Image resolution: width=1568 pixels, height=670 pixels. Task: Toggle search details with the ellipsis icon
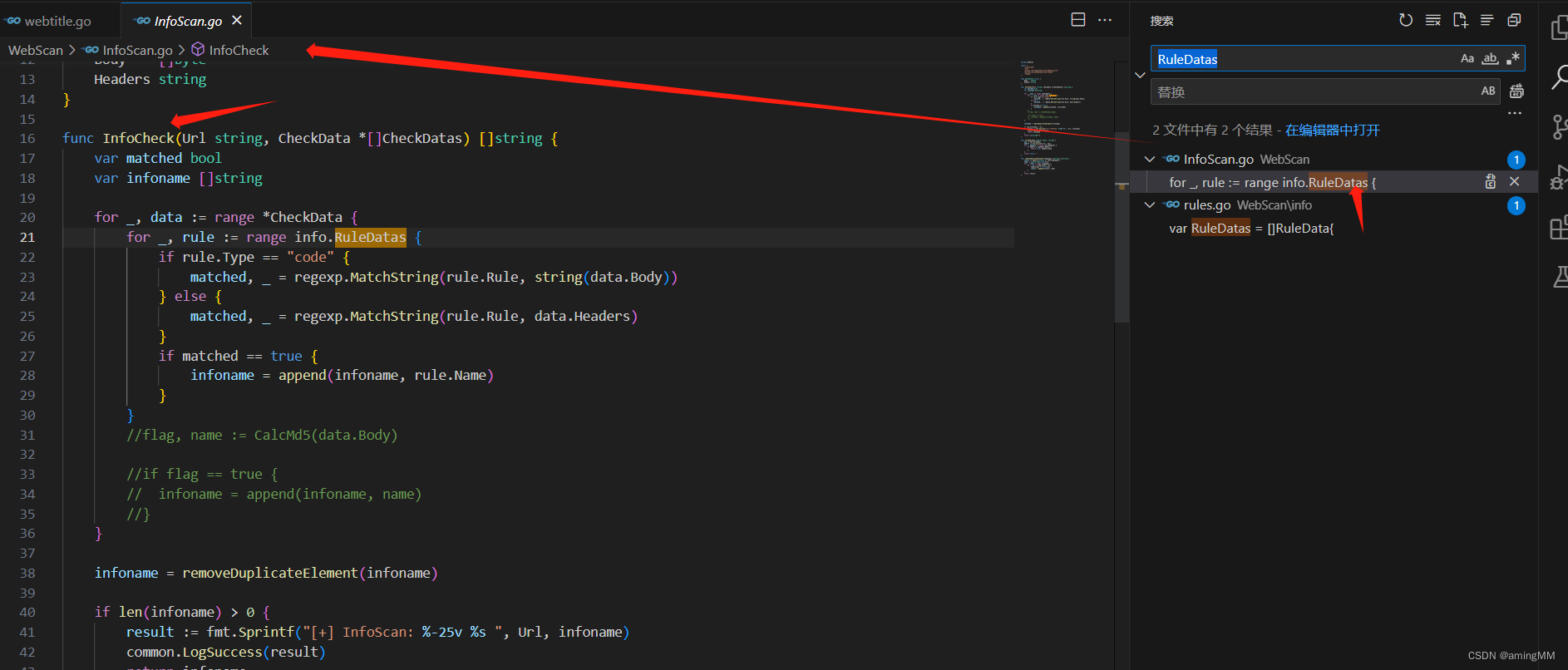(x=1515, y=113)
